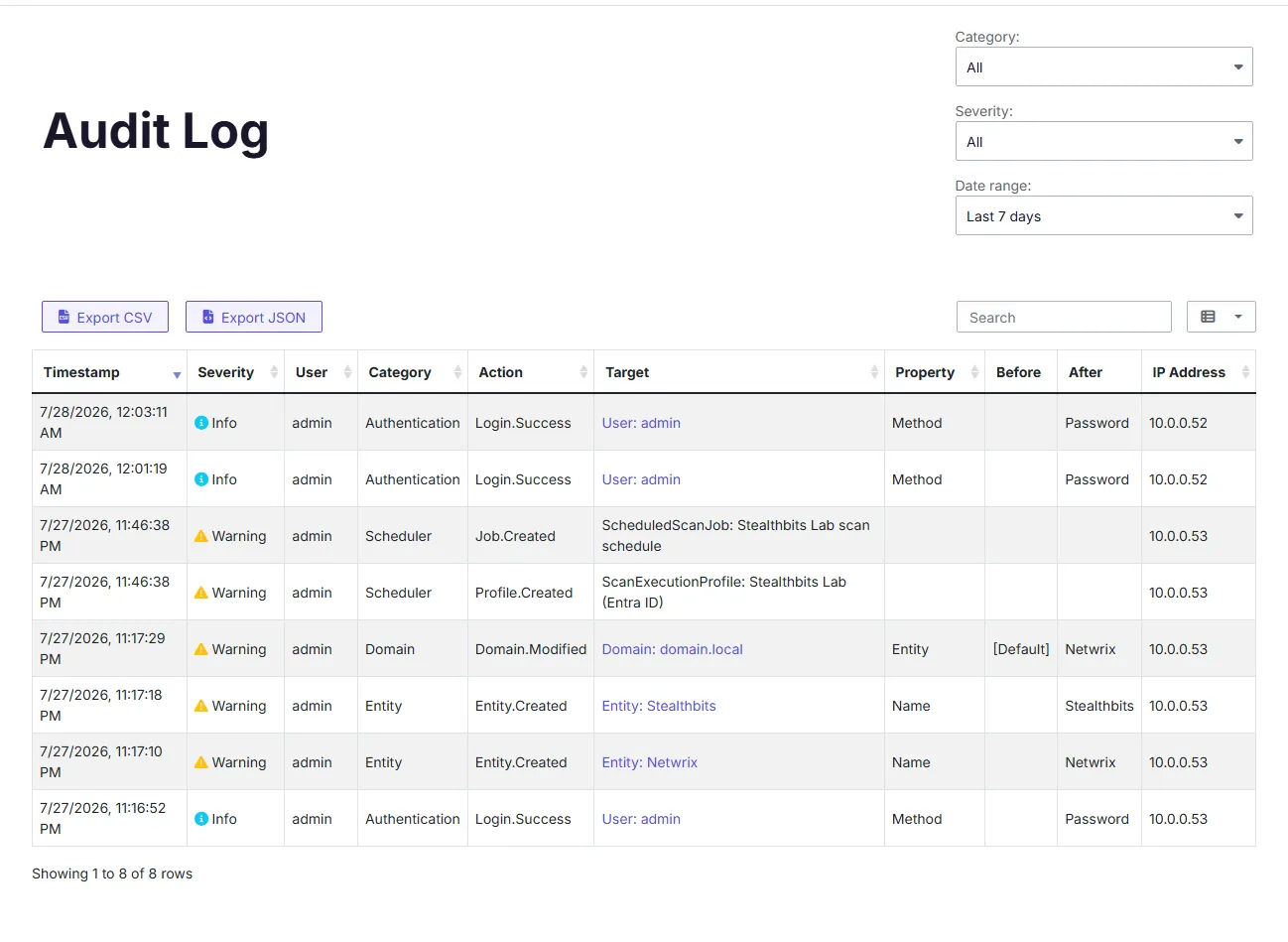
Task: Sort by the Target column header
Action: point(738,372)
